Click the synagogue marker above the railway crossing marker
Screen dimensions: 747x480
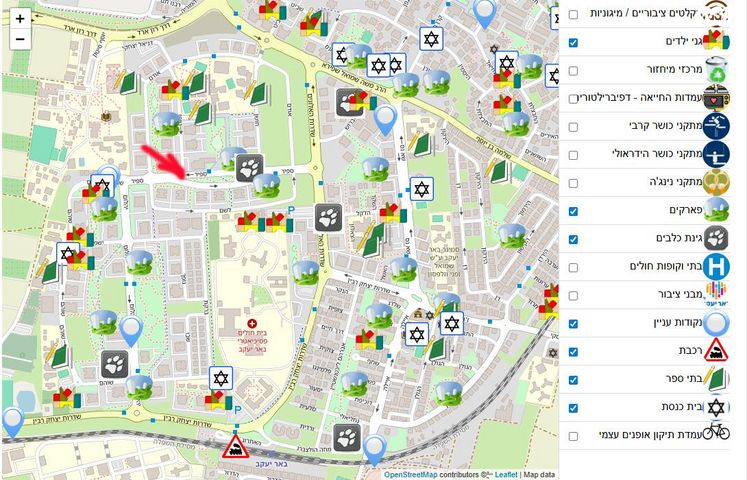[221, 380]
